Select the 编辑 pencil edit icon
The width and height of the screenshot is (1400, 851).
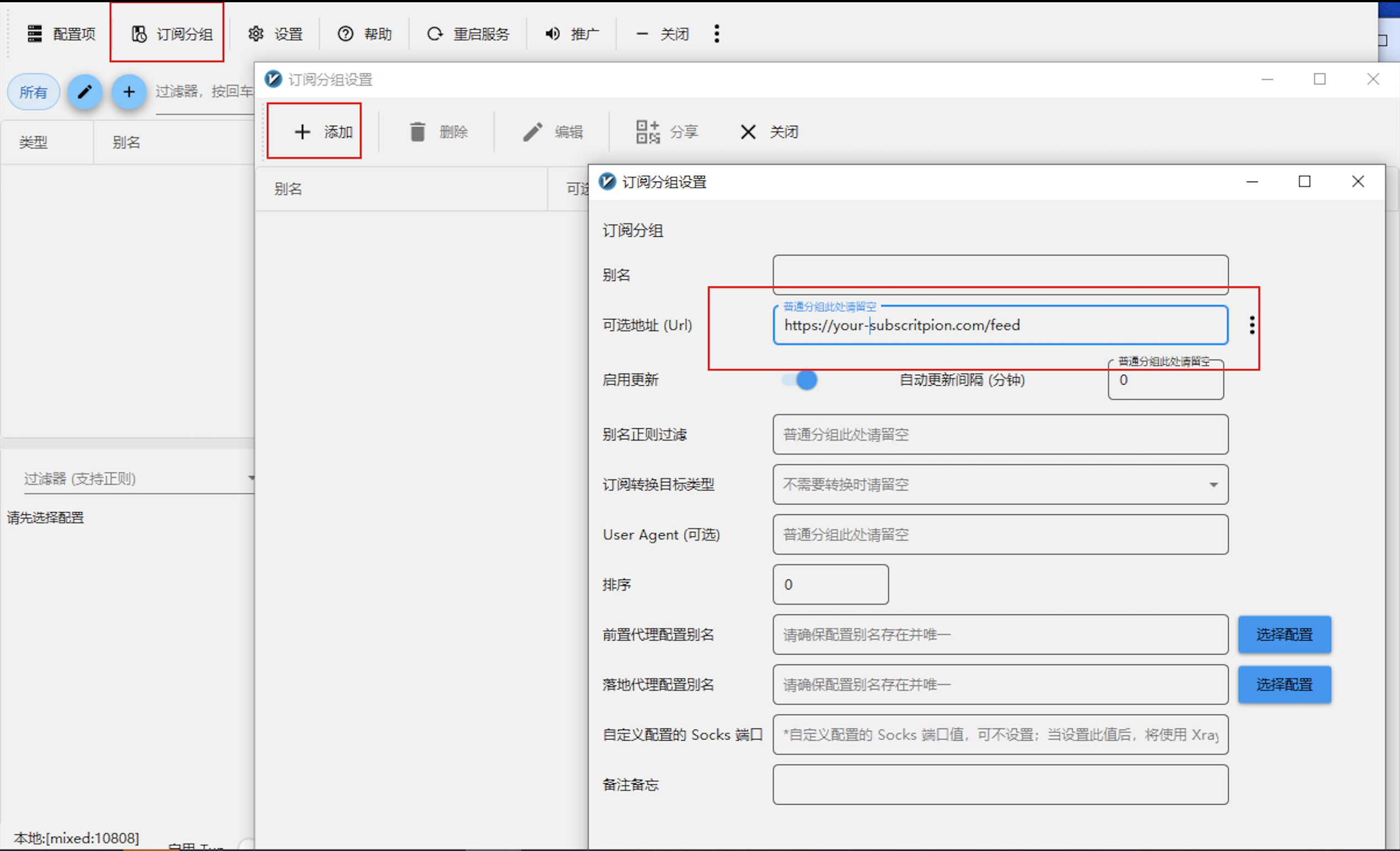coord(532,131)
